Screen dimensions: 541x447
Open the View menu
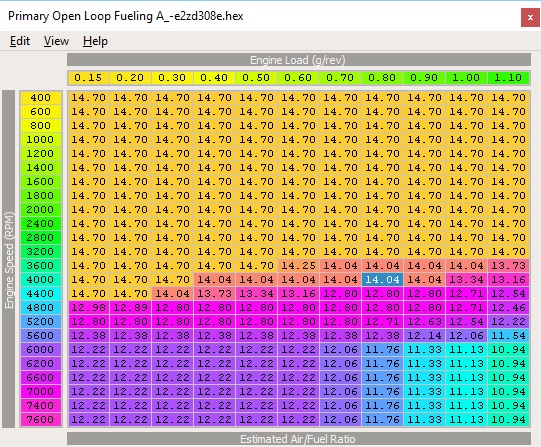pyautogui.click(x=56, y=41)
